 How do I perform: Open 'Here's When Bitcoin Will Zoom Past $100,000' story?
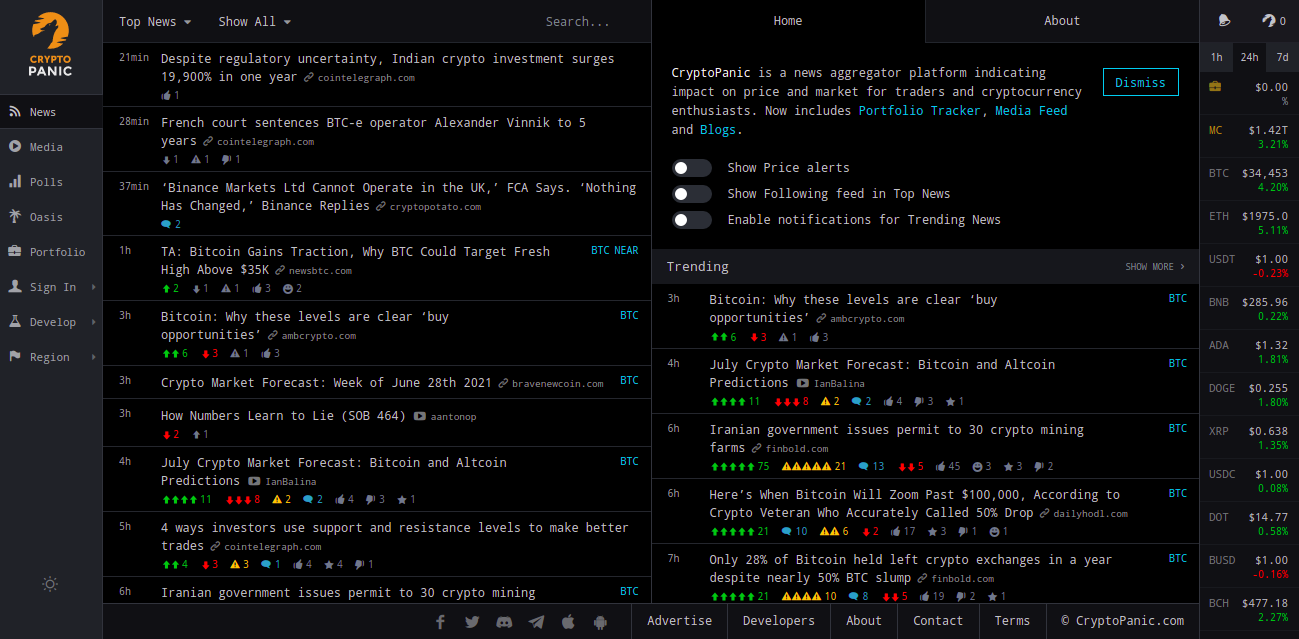click(914, 504)
